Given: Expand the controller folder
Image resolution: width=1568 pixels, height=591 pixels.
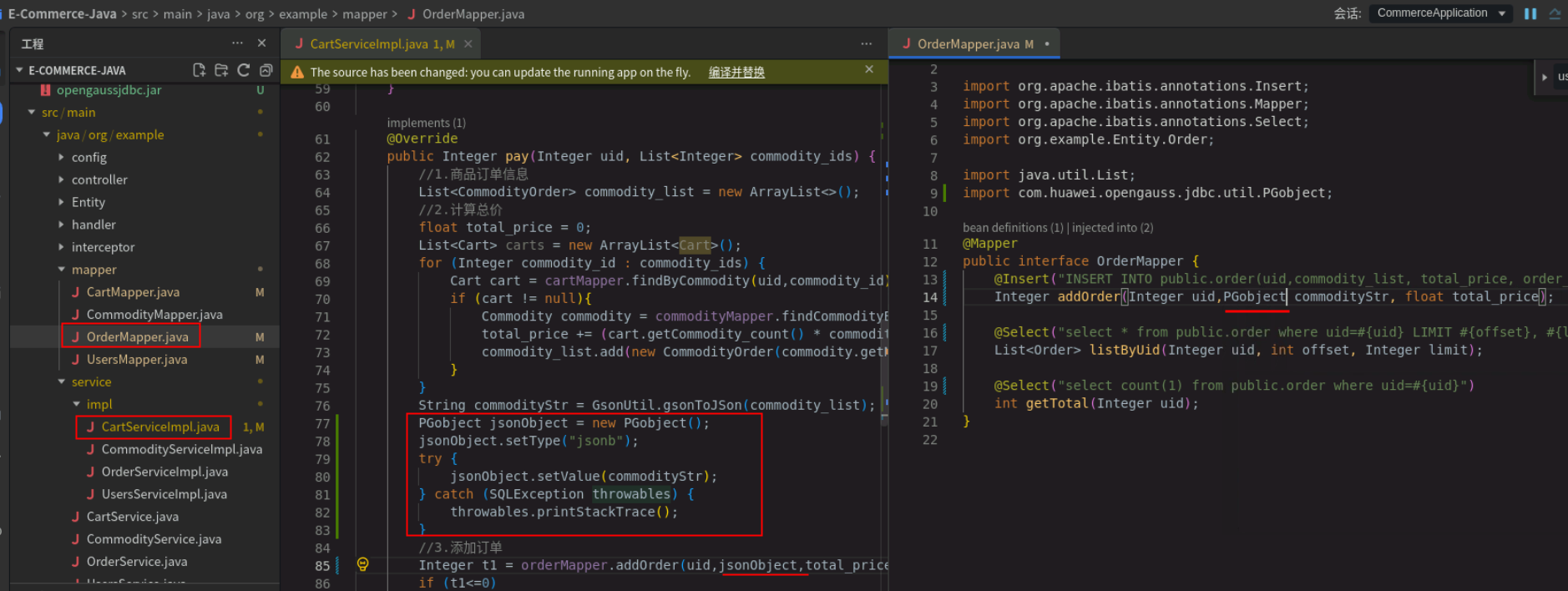Looking at the screenshot, I should coord(61,179).
